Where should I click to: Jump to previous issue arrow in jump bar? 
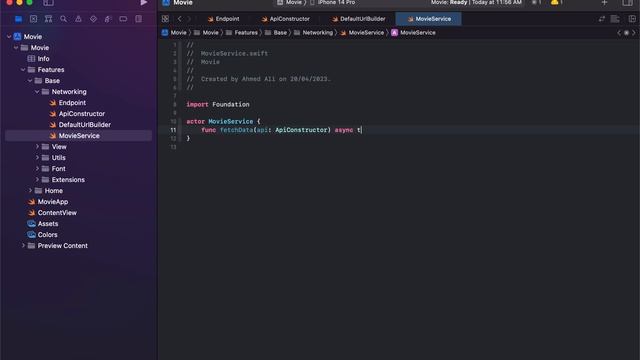pos(619,33)
